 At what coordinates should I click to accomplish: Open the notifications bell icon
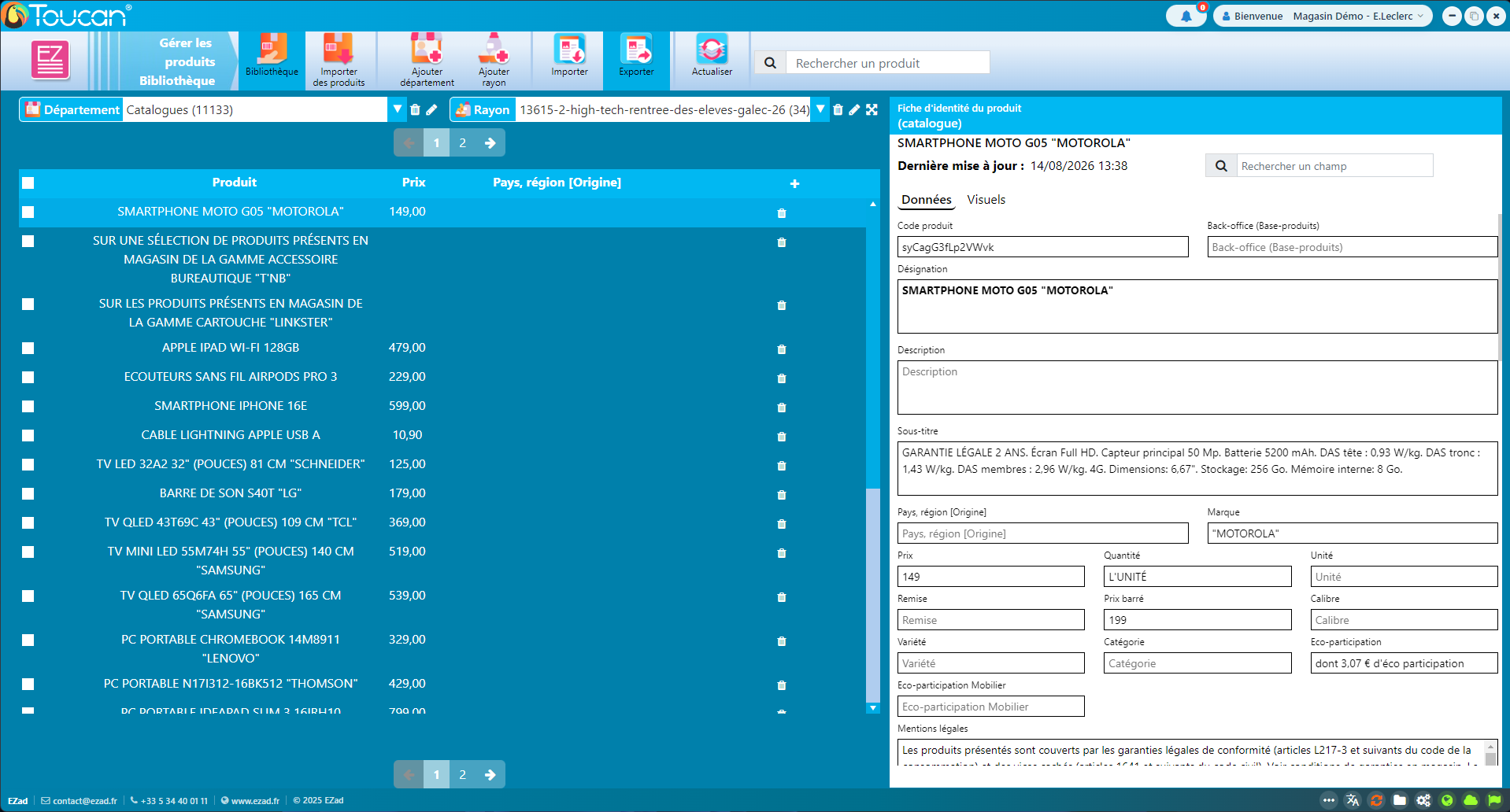1186,16
